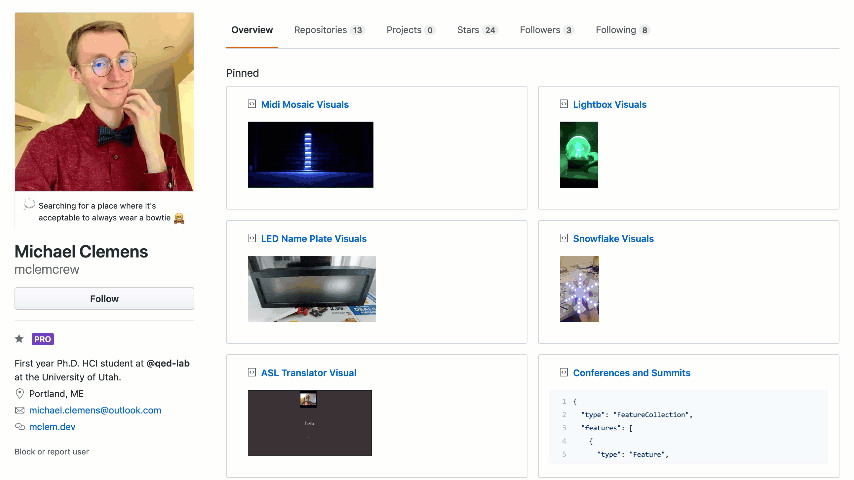Click the 'FeatureCollection' code line
Screen dimensions: 854x480
click(636, 415)
